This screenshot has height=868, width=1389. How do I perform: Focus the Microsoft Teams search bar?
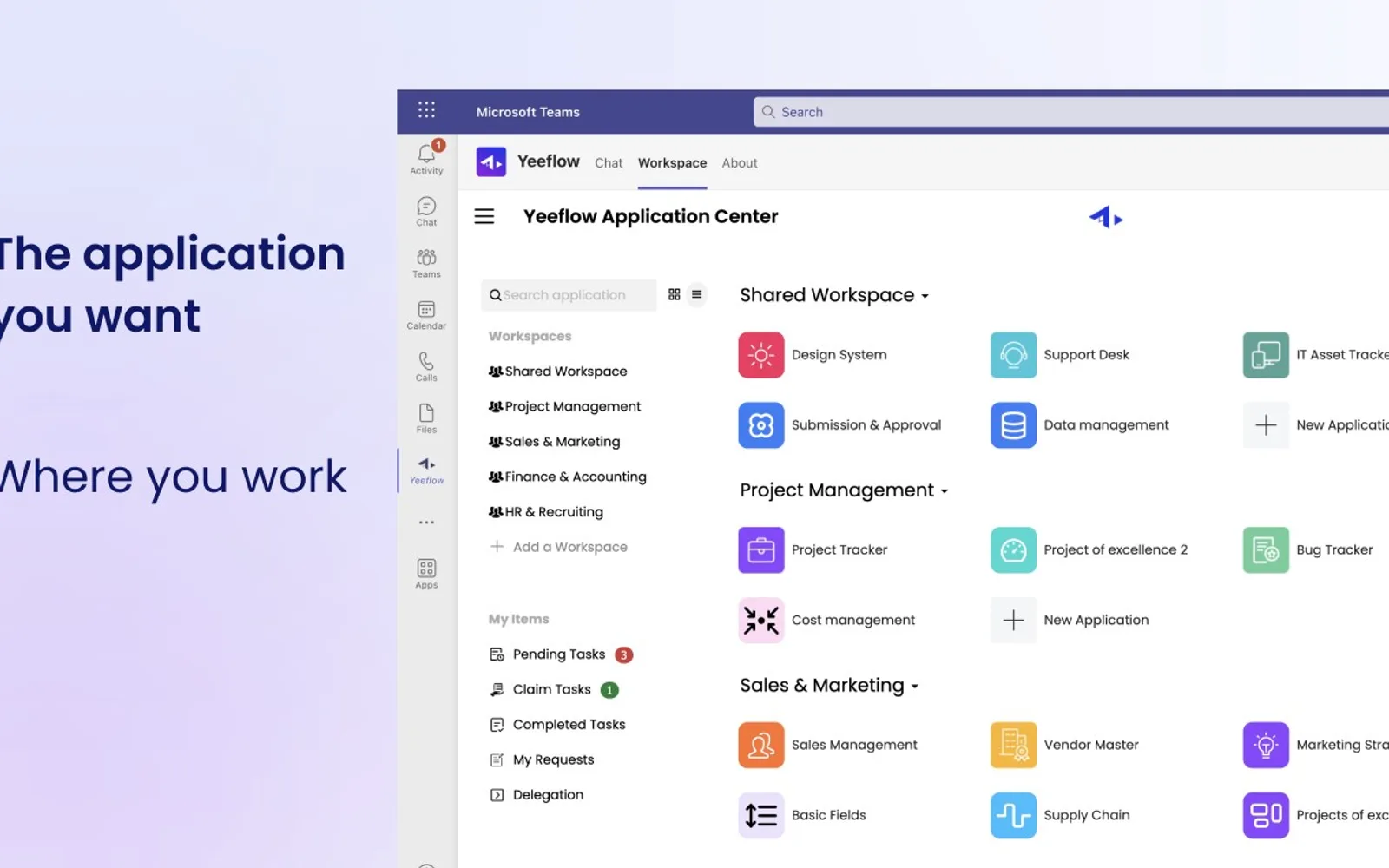[1071, 112]
